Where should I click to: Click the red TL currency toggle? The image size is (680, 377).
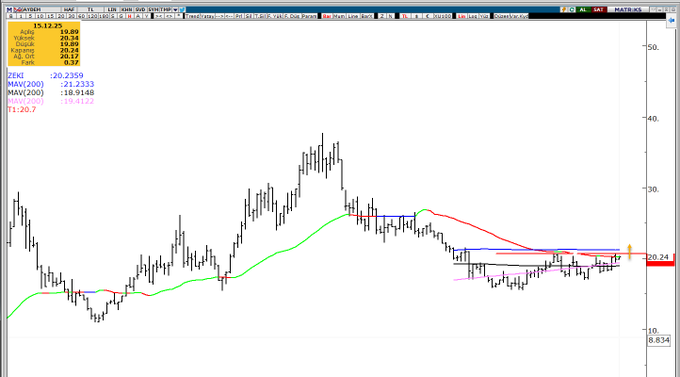[405, 16]
